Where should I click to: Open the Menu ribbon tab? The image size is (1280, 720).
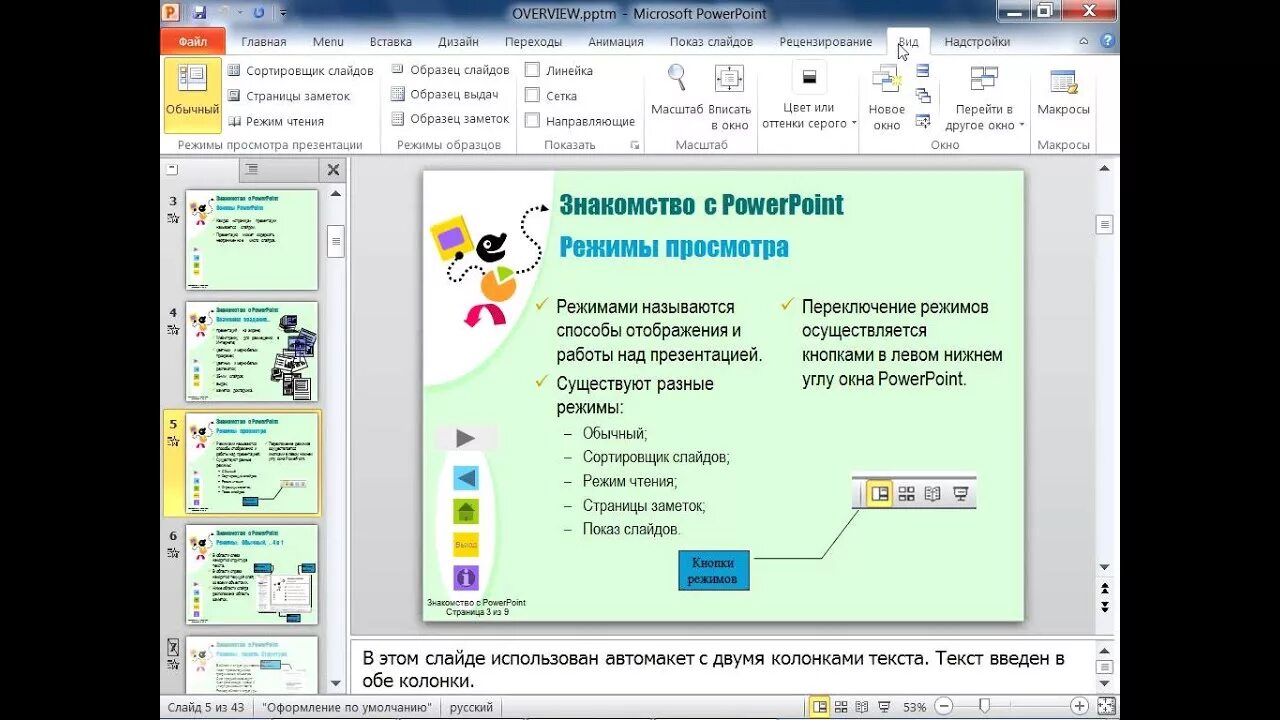coord(328,42)
